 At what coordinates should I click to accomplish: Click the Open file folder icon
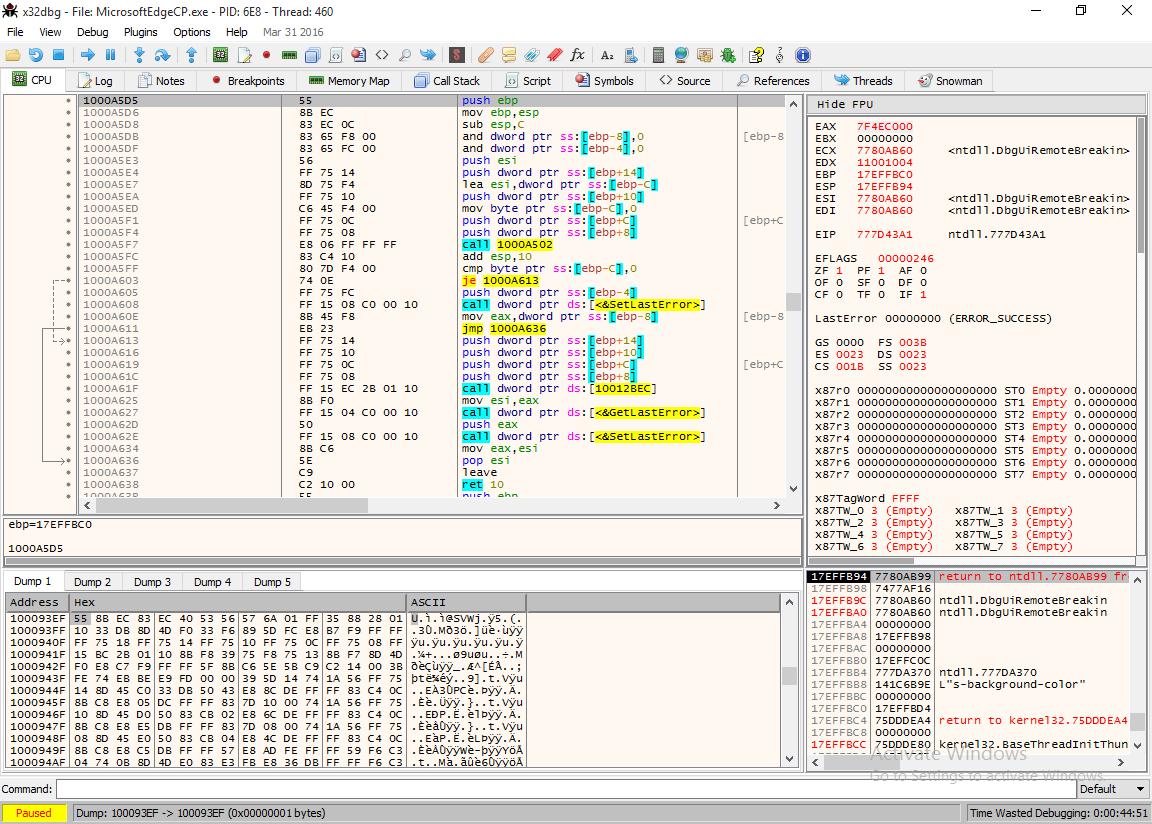tap(13, 55)
